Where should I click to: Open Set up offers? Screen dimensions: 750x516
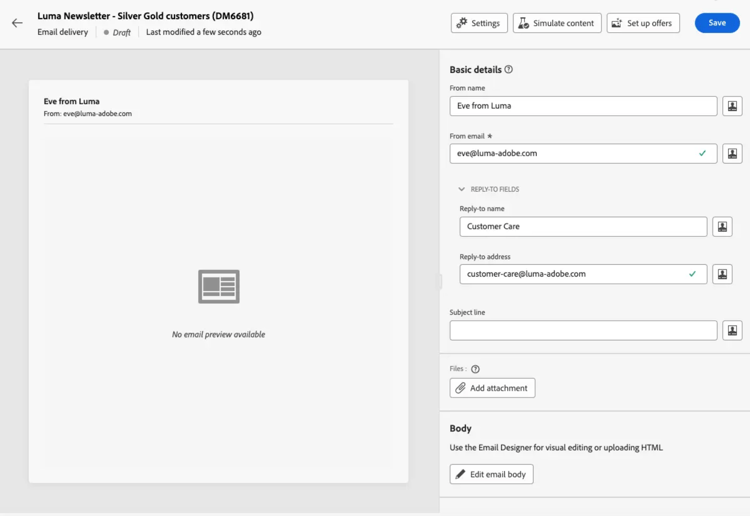pyautogui.click(x=643, y=23)
